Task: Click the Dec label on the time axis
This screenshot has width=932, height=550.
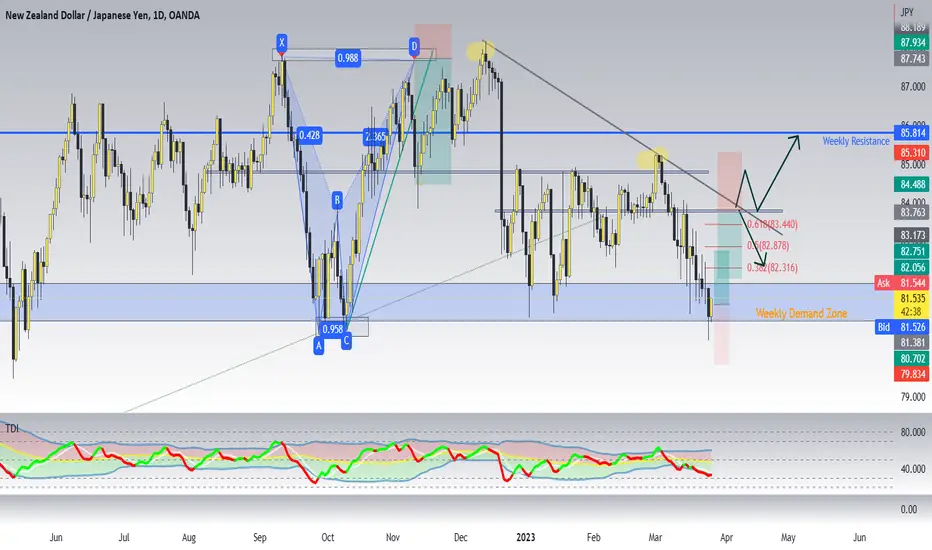Action: tap(461, 538)
